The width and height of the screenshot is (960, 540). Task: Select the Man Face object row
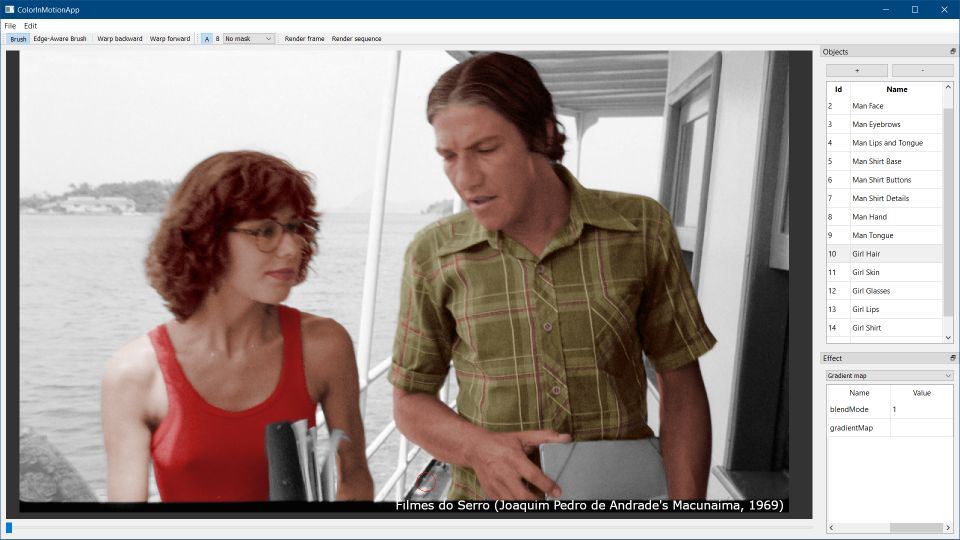pos(885,106)
